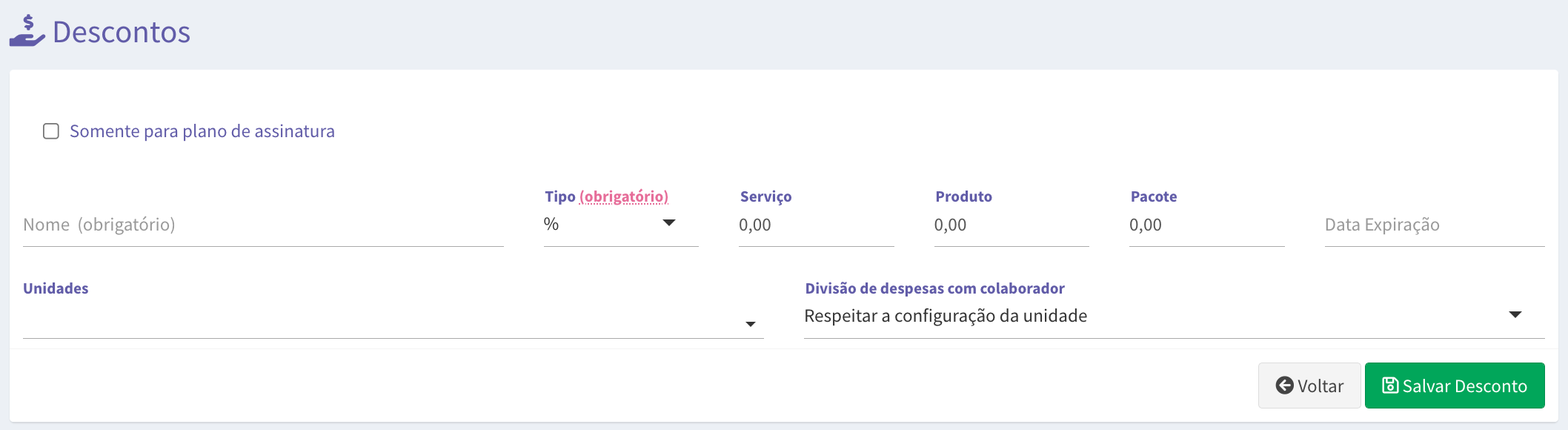Viewport: 1568px width, 430px height.
Task: Click the obrigatório hint on Tipo label
Action: click(624, 196)
